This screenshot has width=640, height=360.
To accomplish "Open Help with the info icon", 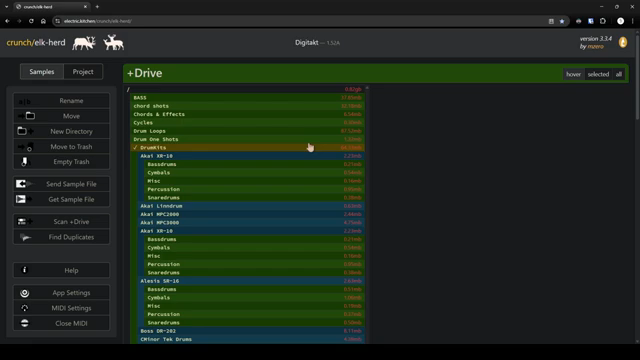I will (x=61, y=270).
